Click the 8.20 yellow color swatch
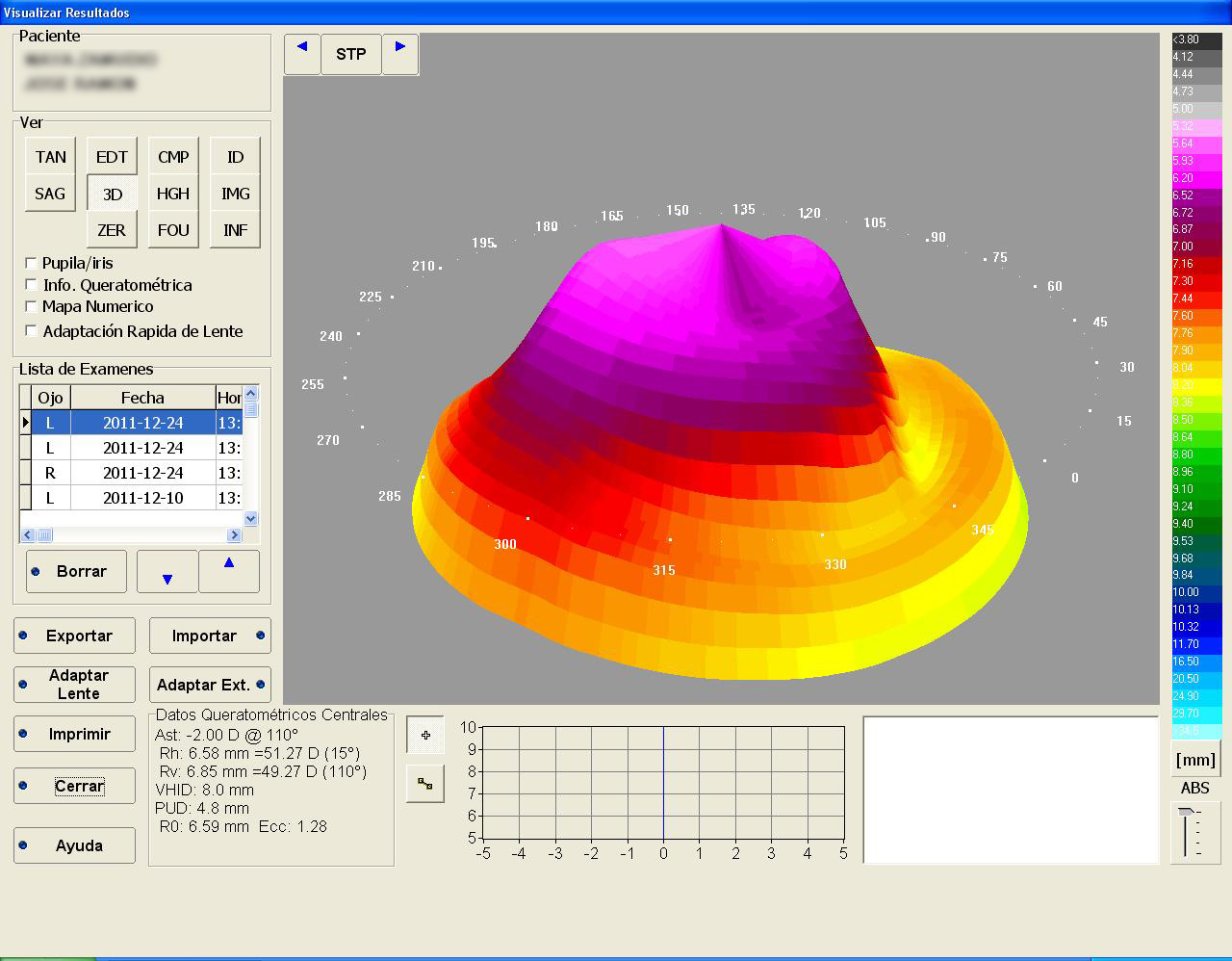Image resolution: width=1232 pixels, height=961 pixels. (1196, 385)
